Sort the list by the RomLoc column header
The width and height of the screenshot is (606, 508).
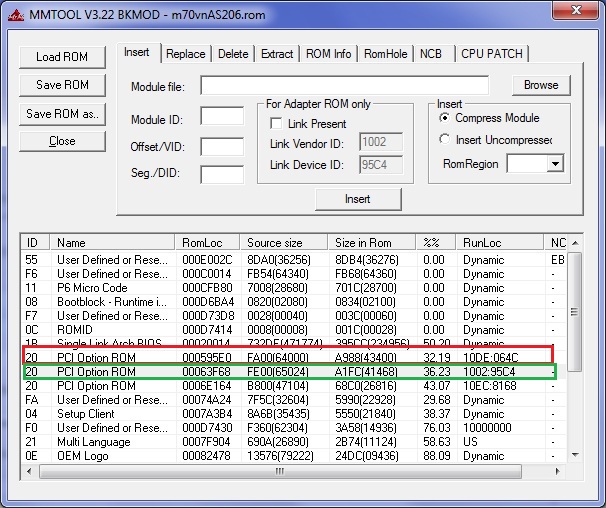(x=208, y=242)
